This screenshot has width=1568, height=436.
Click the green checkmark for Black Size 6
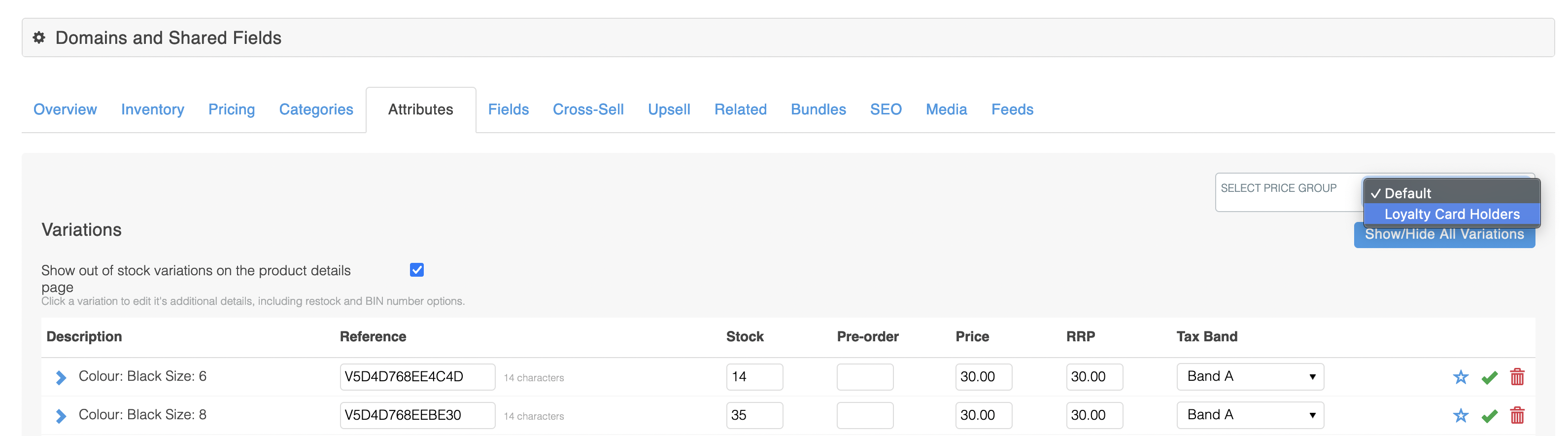[1489, 377]
